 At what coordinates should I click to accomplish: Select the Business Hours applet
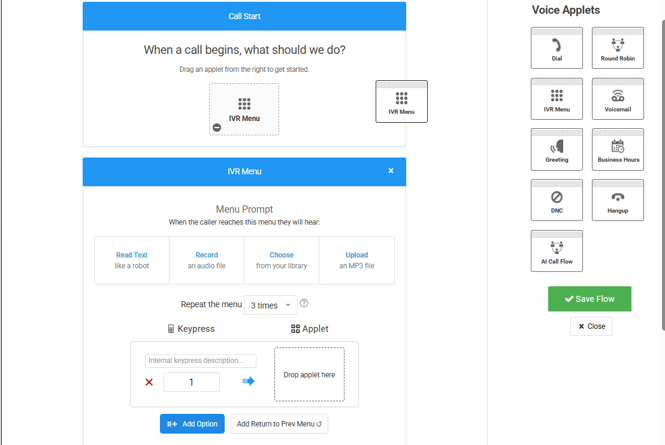coord(617,149)
